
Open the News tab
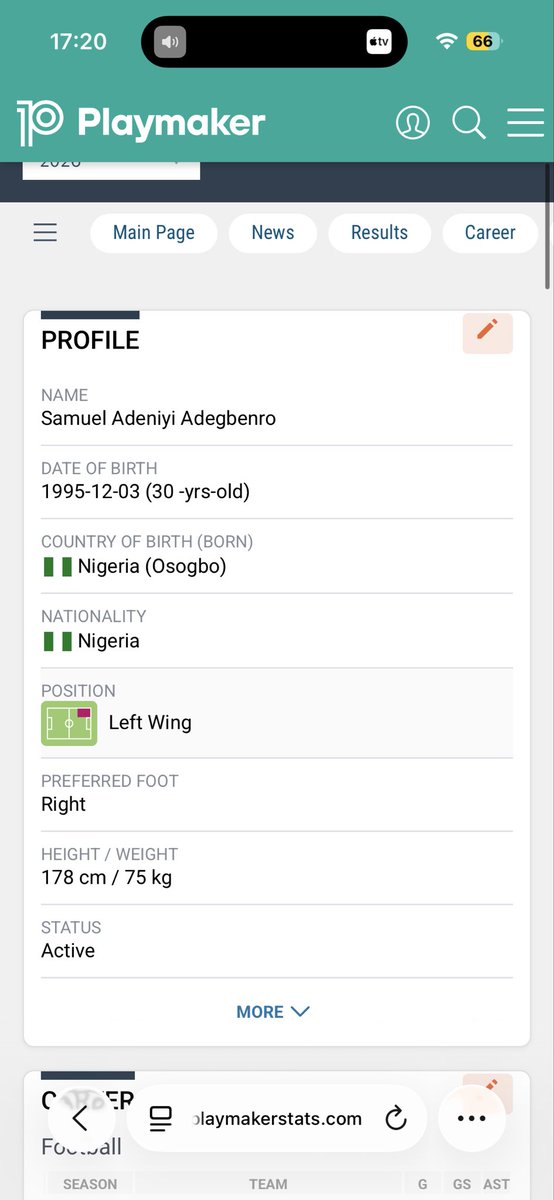pyautogui.click(x=273, y=233)
